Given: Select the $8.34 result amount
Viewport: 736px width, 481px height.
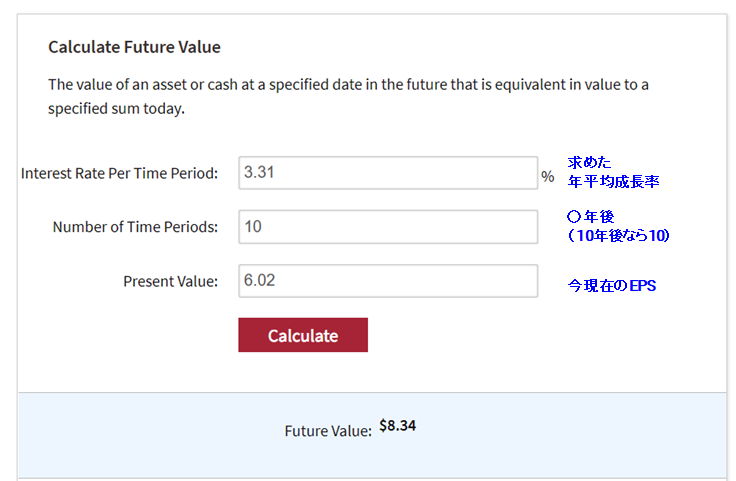Looking at the screenshot, I should coord(397,426).
